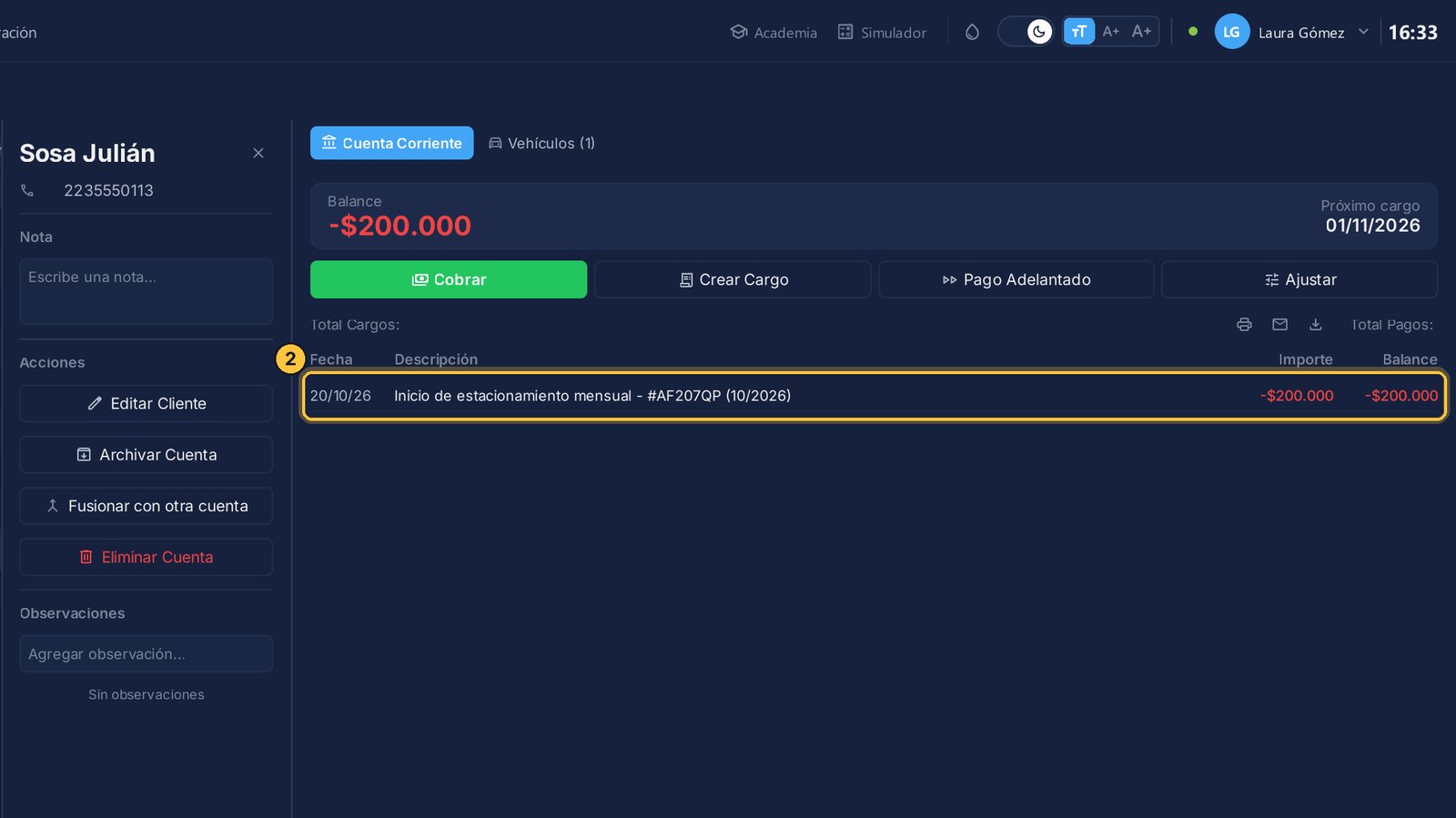Click Editar Cliente

[146, 403]
